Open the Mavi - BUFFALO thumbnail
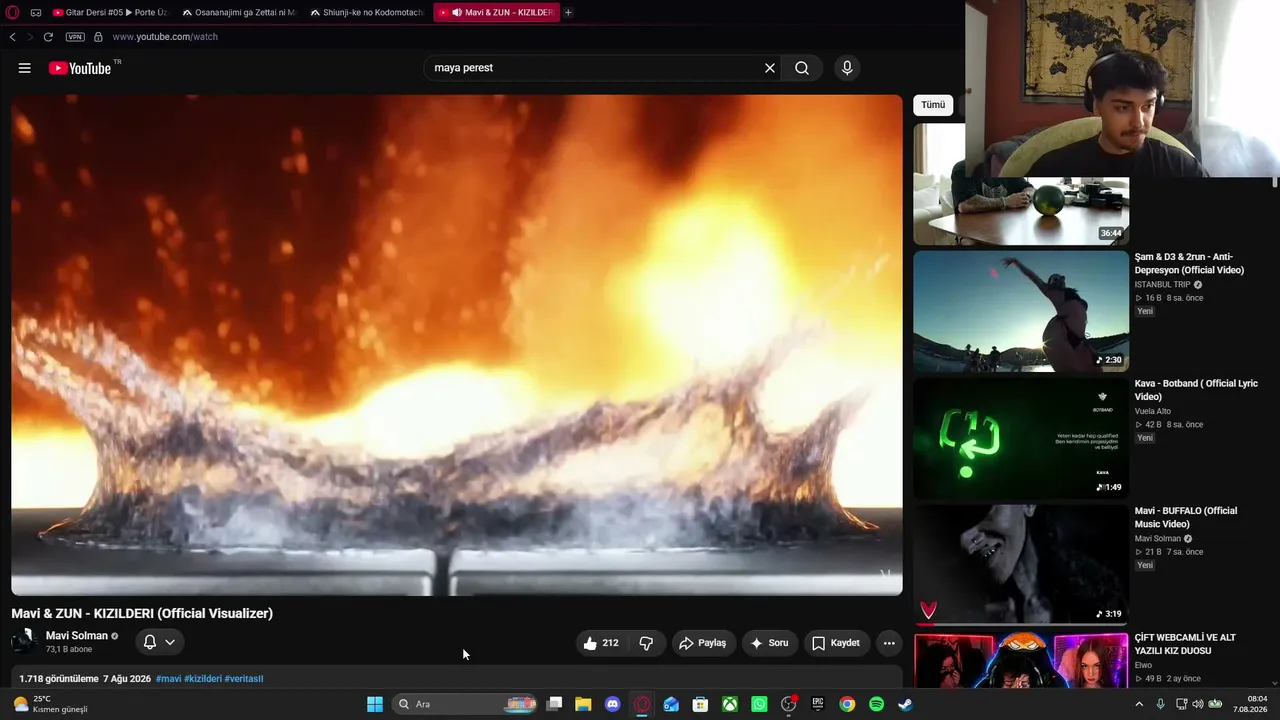 point(1021,565)
